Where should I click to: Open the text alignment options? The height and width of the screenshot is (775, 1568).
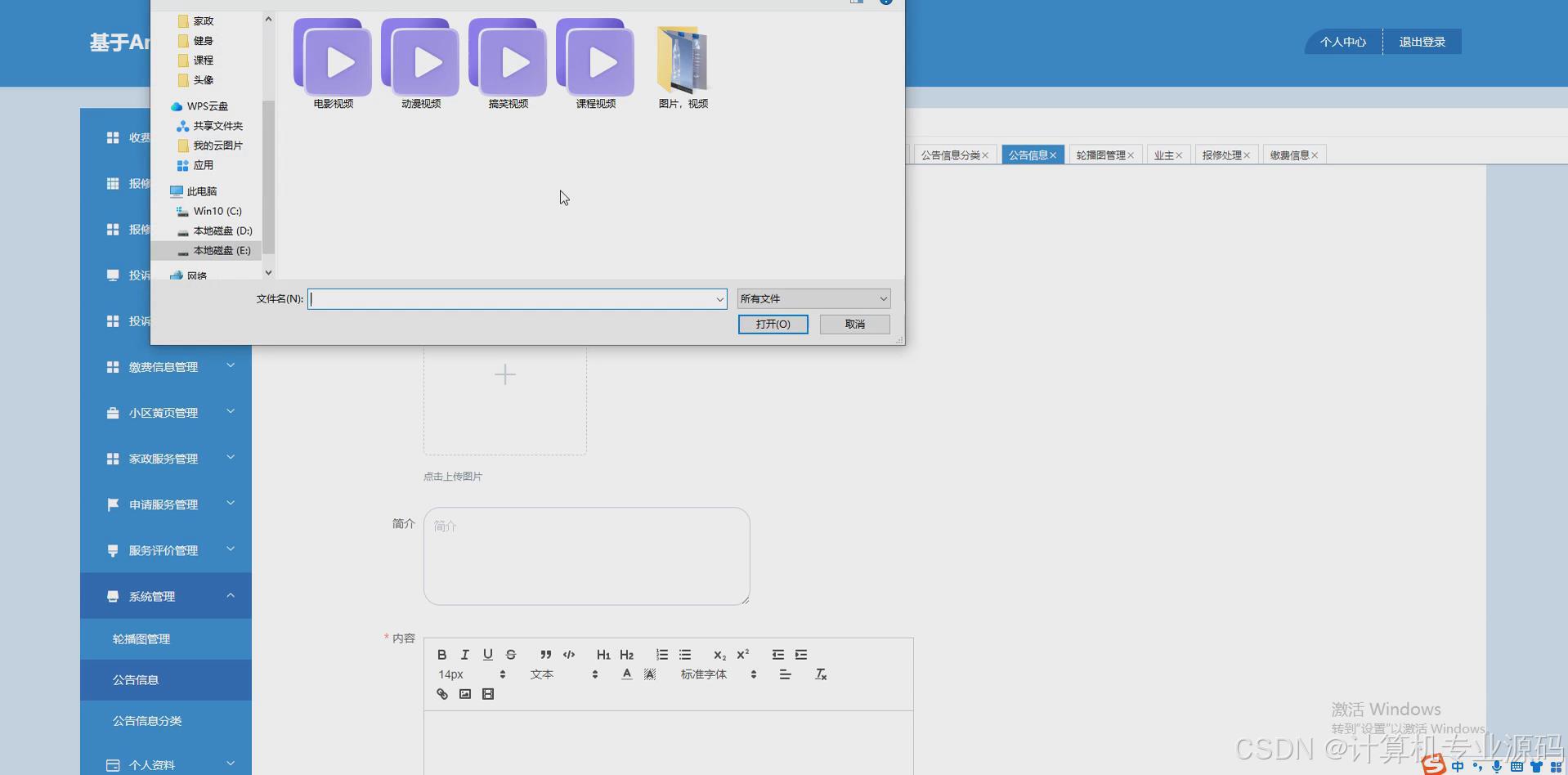pos(785,674)
